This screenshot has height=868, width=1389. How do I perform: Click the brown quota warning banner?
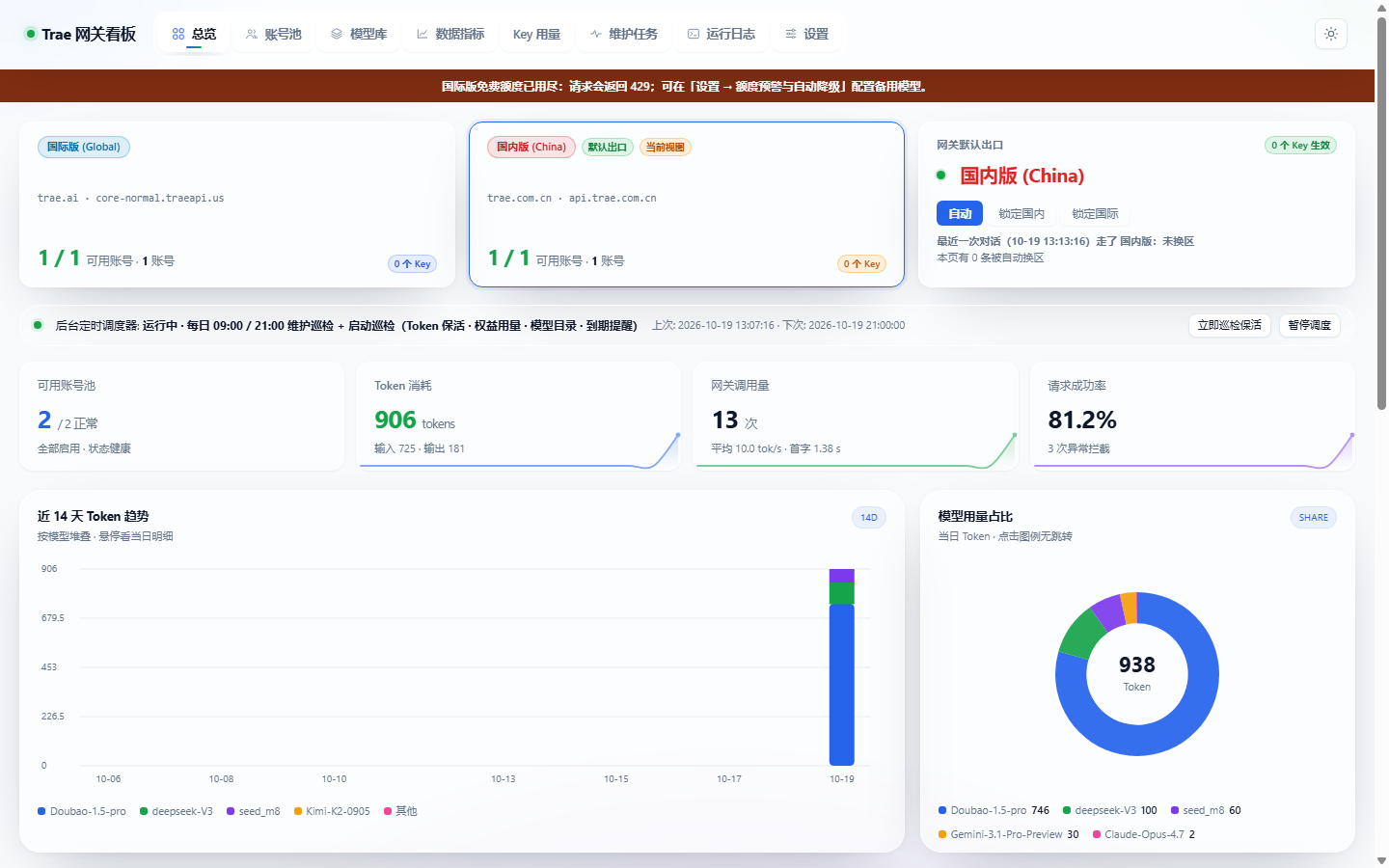tap(687, 86)
